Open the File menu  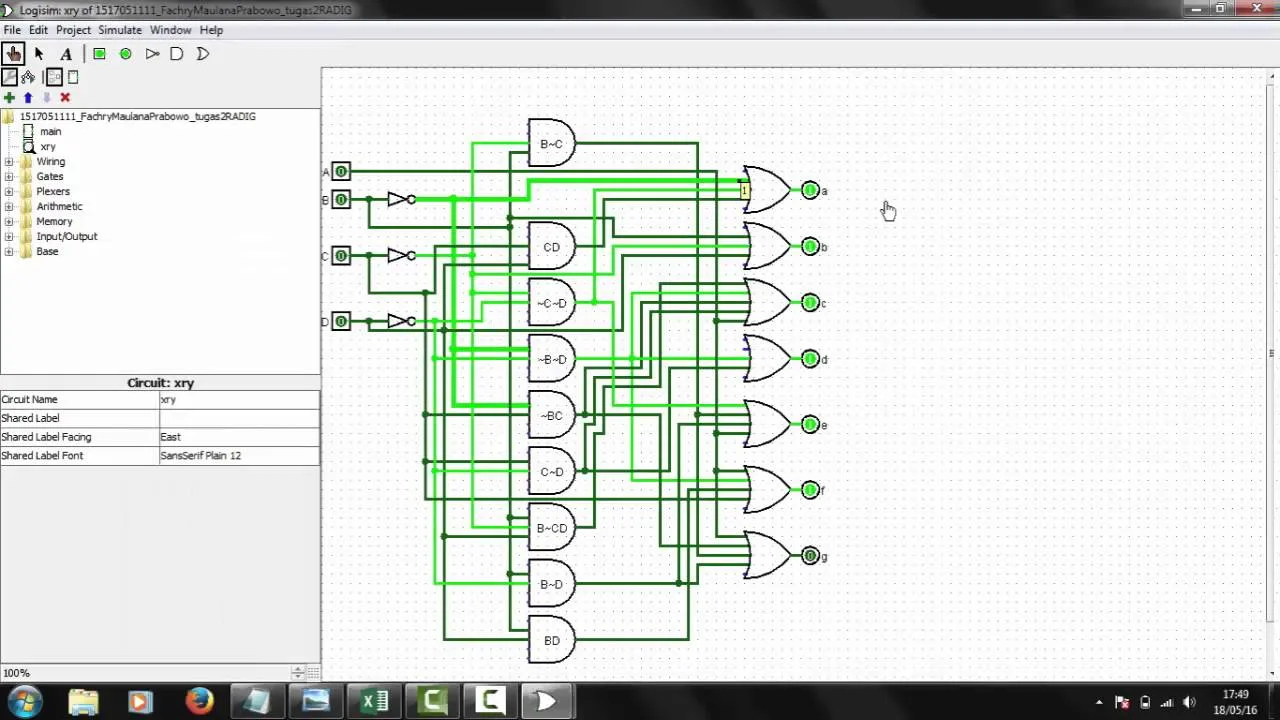click(12, 30)
